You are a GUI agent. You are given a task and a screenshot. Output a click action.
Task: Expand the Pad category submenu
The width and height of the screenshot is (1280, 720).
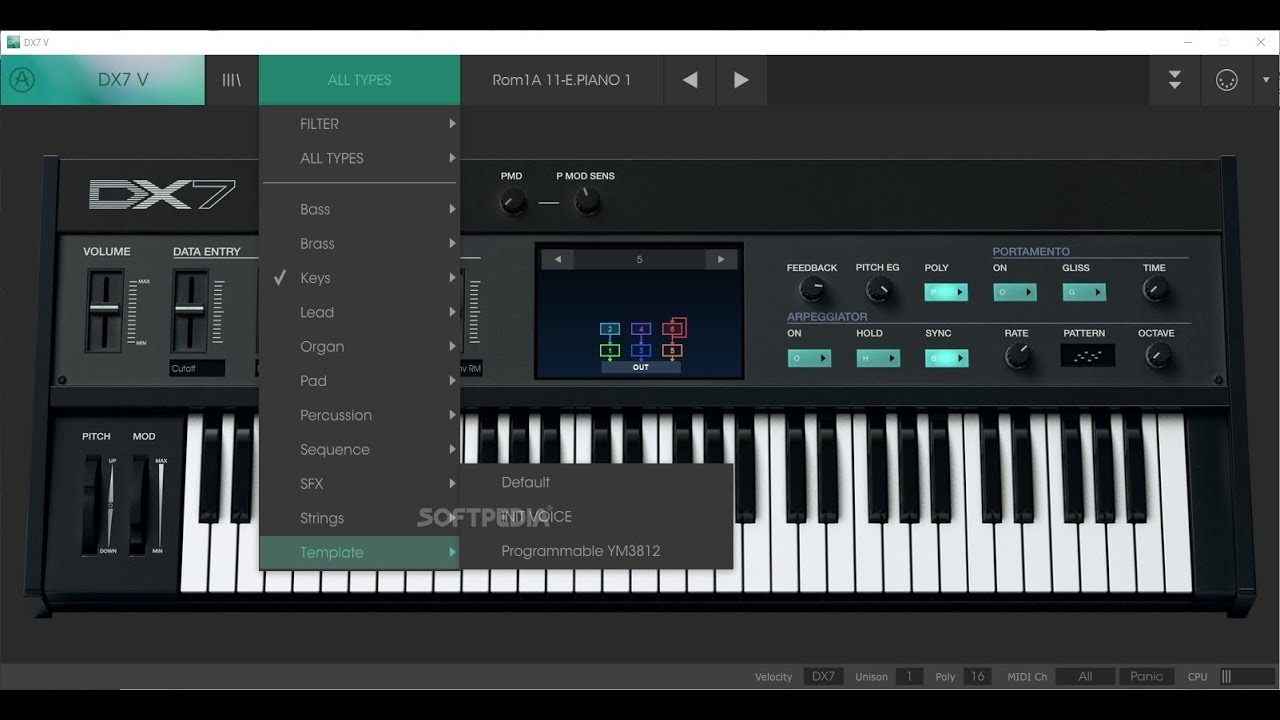(x=360, y=381)
